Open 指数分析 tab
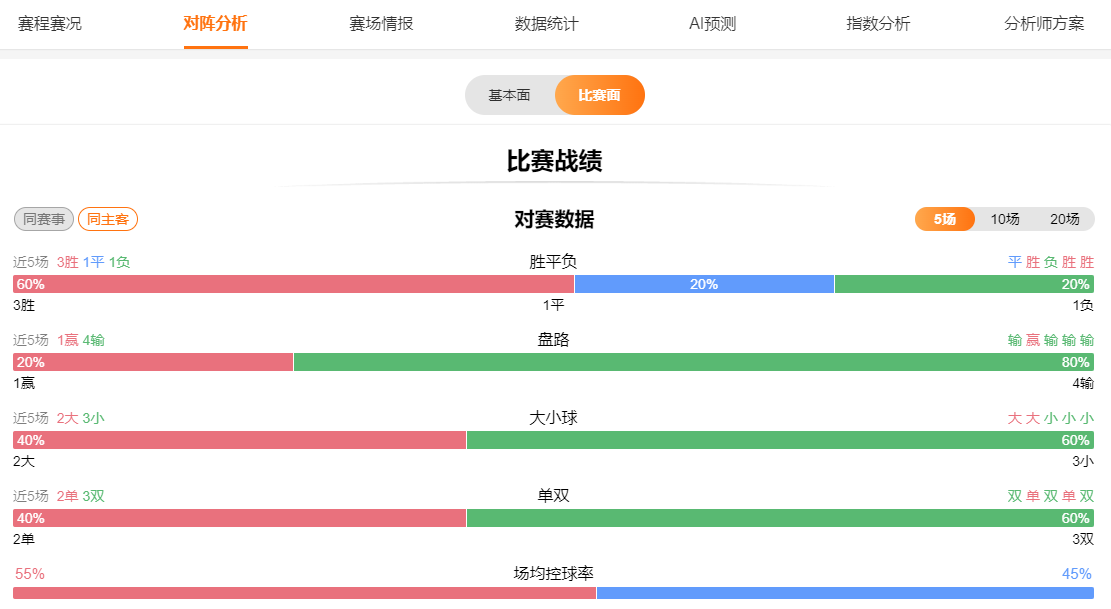This screenshot has height=609, width=1111. click(878, 24)
